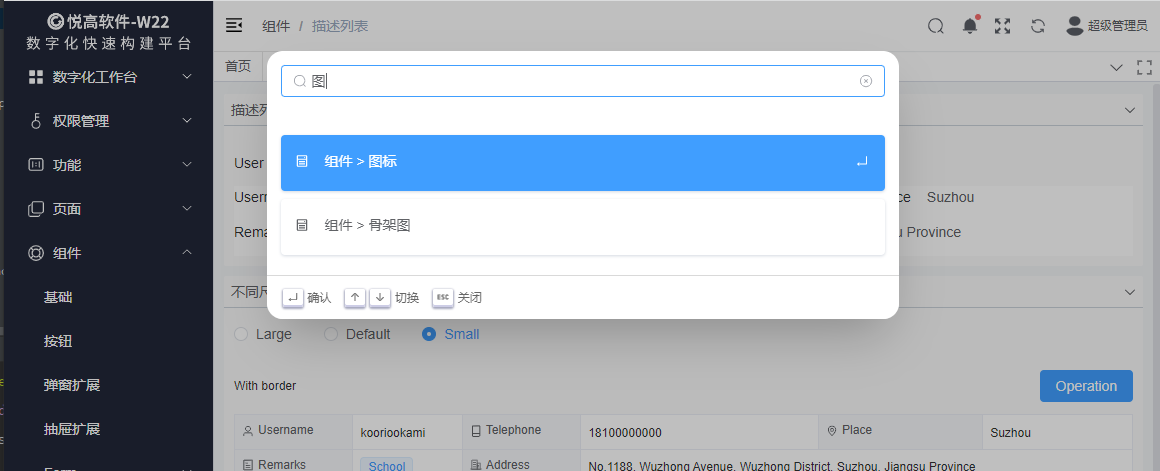Viewport: 1160px width, 471px height.
Task: Click the 功能 sidebar icon
Action: (x=36, y=165)
